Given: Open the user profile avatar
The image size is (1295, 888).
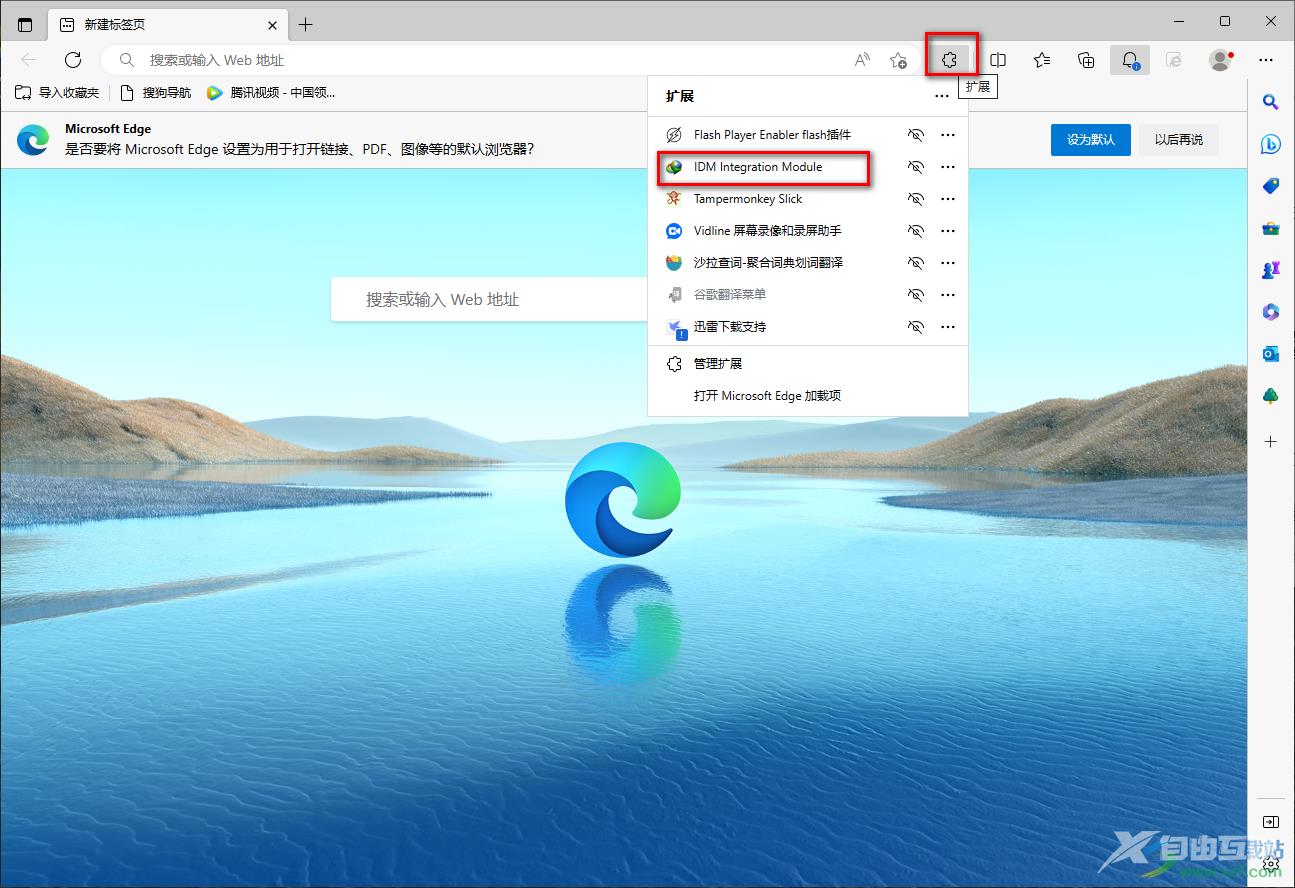Looking at the screenshot, I should point(1220,60).
